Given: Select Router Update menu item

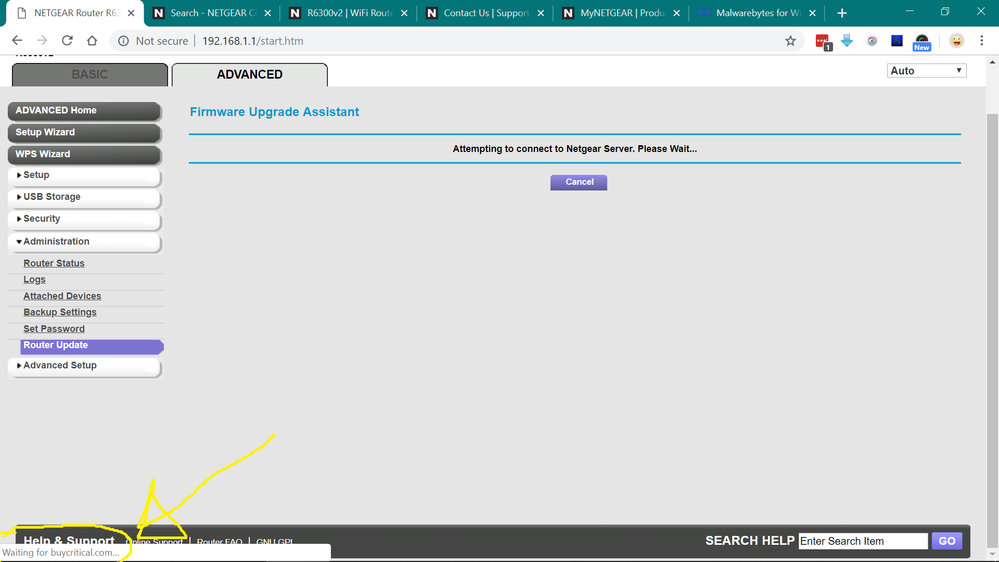Looking at the screenshot, I should coord(92,346).
